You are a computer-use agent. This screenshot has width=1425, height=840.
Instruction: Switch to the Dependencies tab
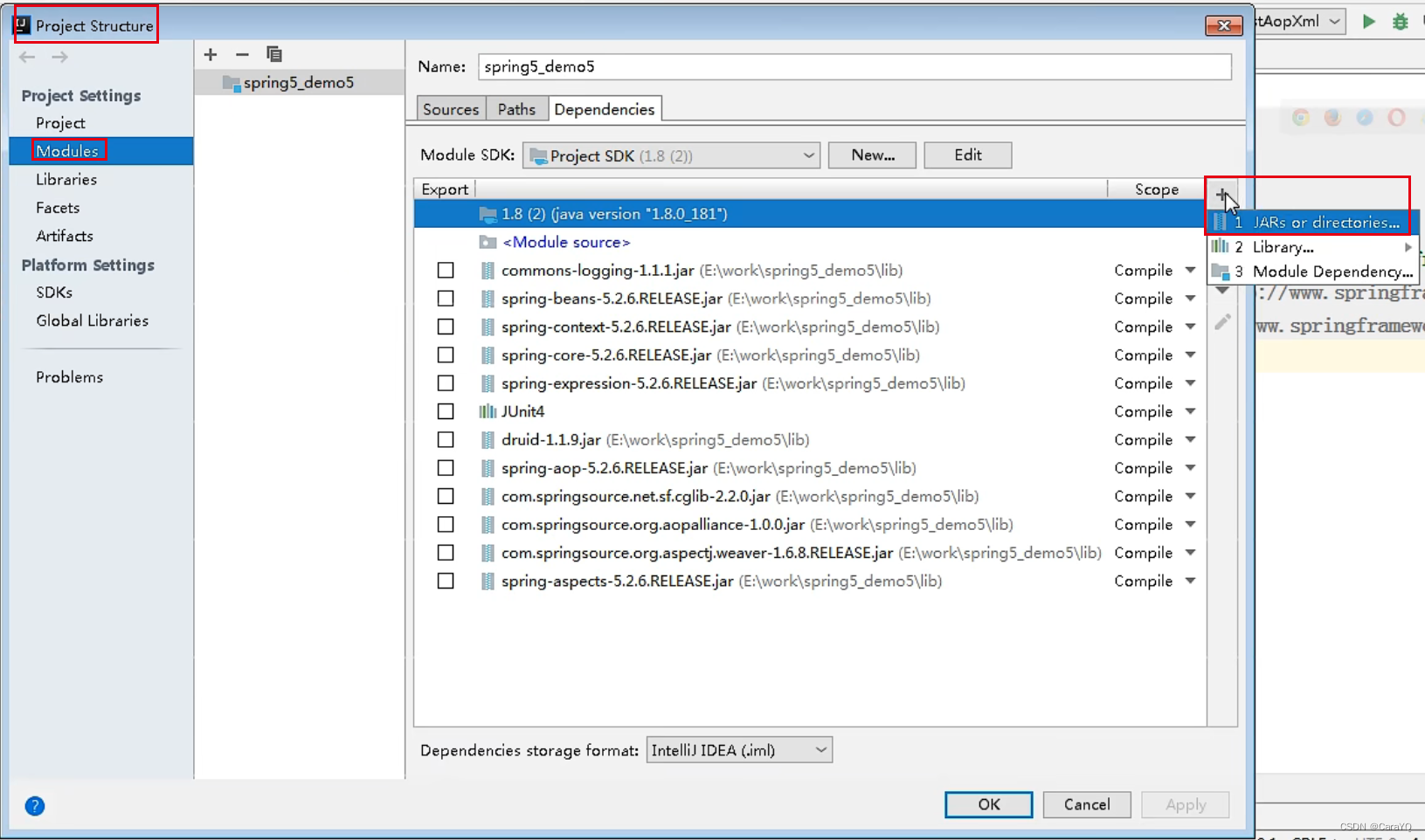[605, 109]
